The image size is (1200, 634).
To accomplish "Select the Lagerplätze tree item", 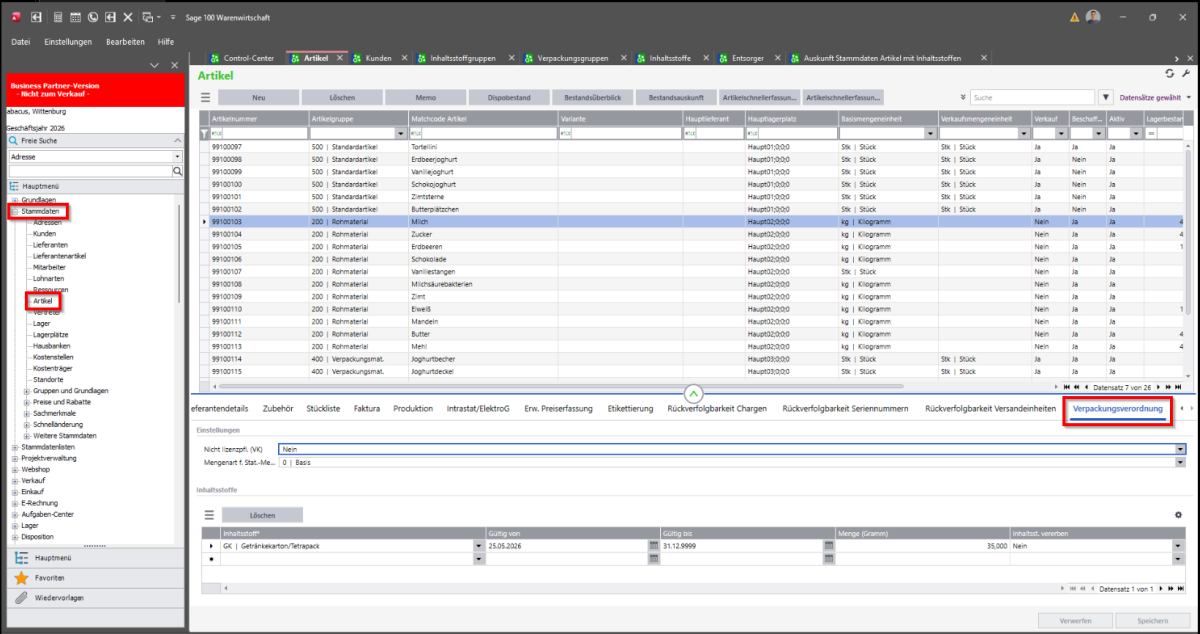I will (52, 334).
